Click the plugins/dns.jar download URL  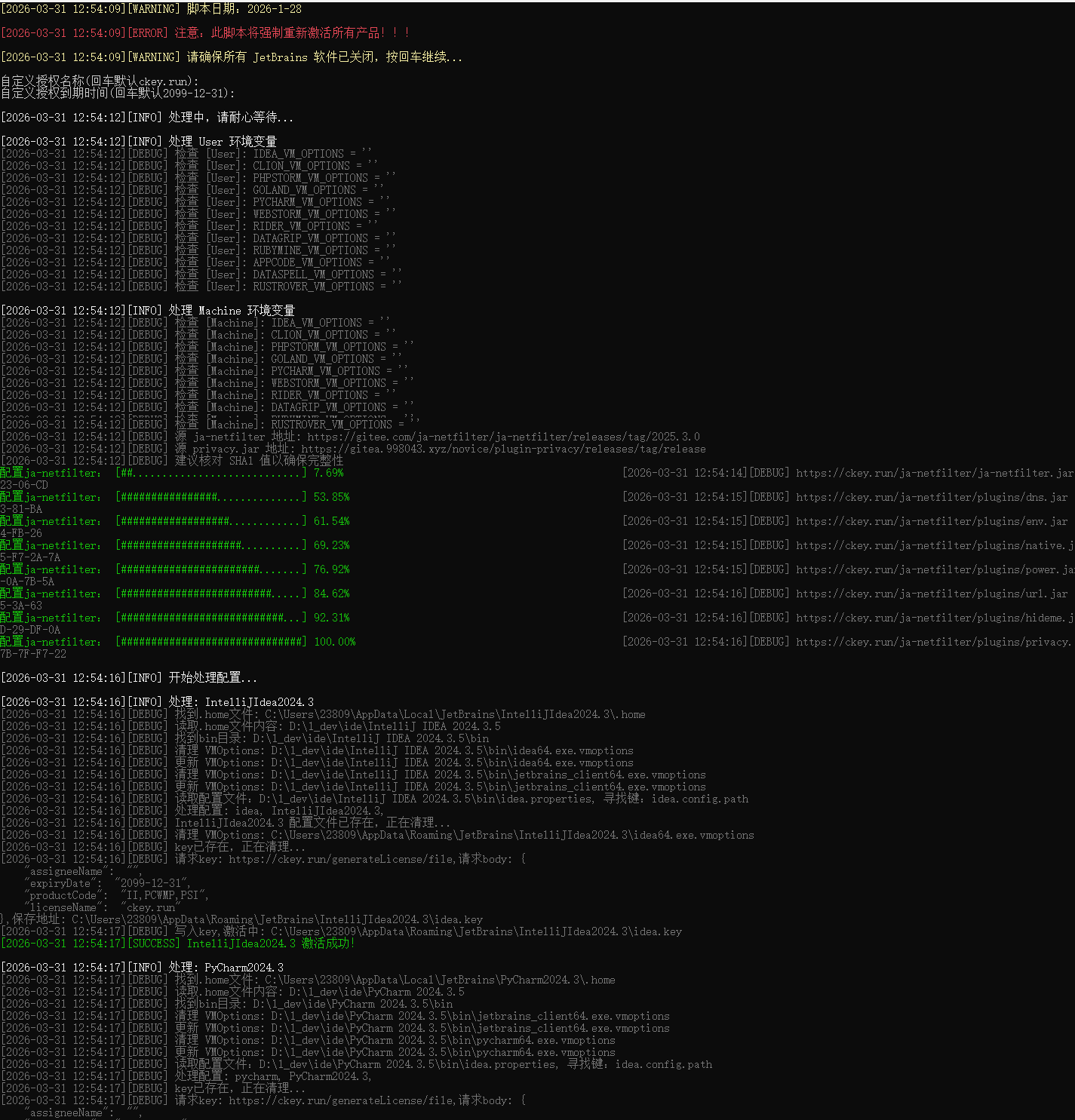point(932,497)
